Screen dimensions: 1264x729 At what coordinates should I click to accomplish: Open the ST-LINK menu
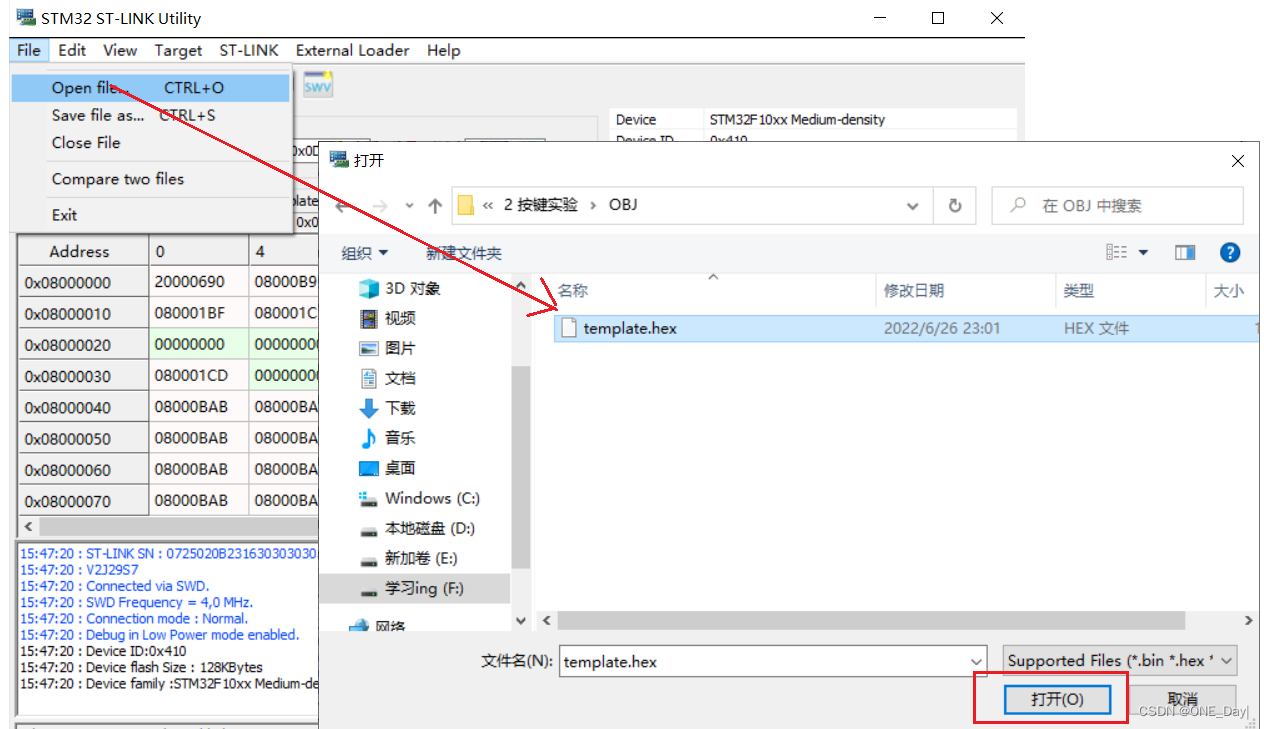(x=249, y=50)
